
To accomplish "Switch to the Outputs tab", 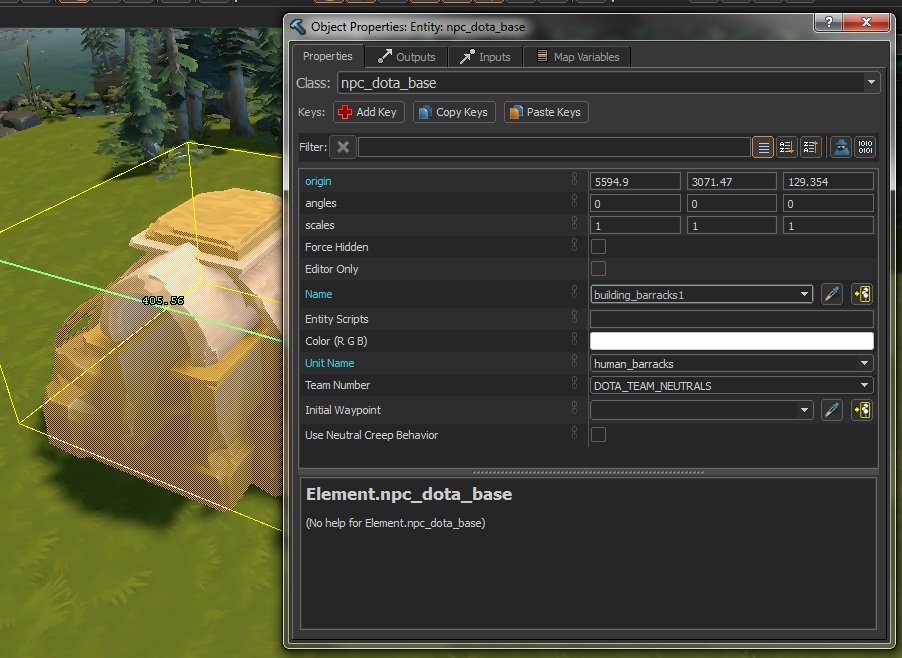I will click(x=406, y=57).
